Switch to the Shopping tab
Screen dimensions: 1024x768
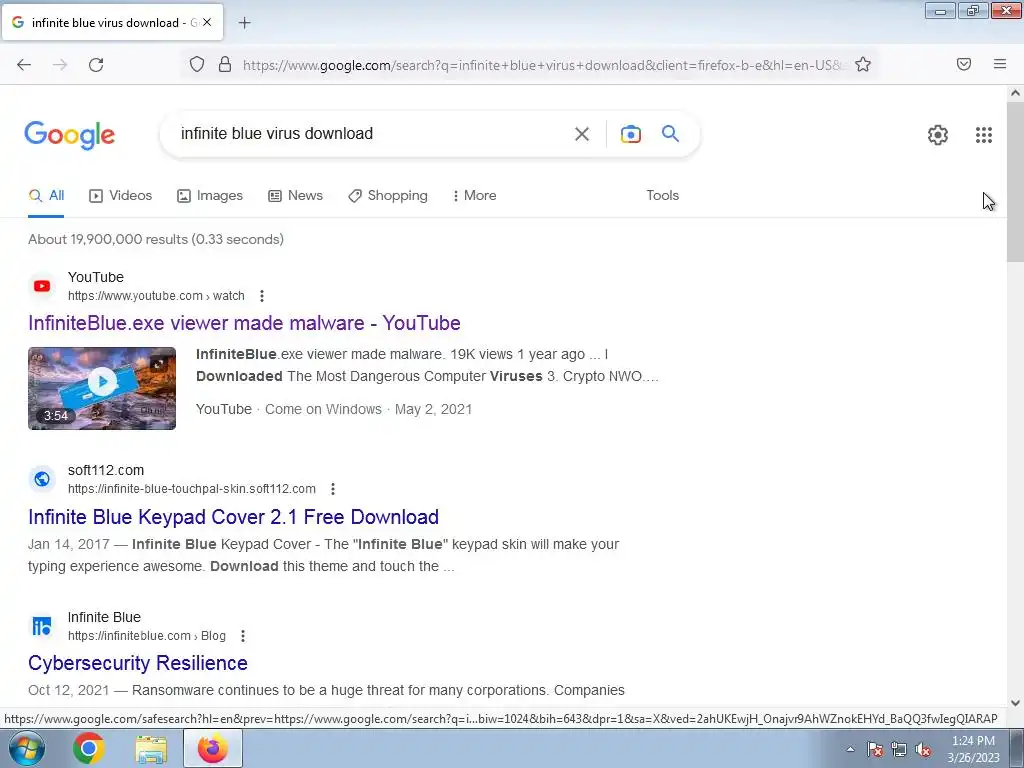coord(388,195)
